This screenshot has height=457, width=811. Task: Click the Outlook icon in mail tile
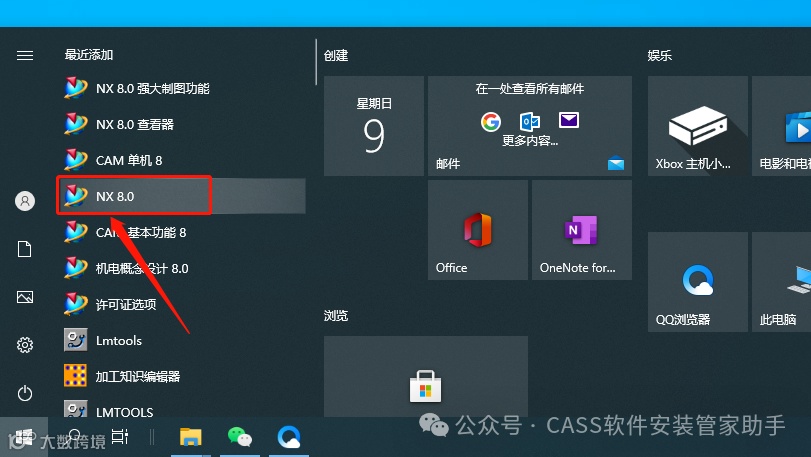[x=530, y=122]
